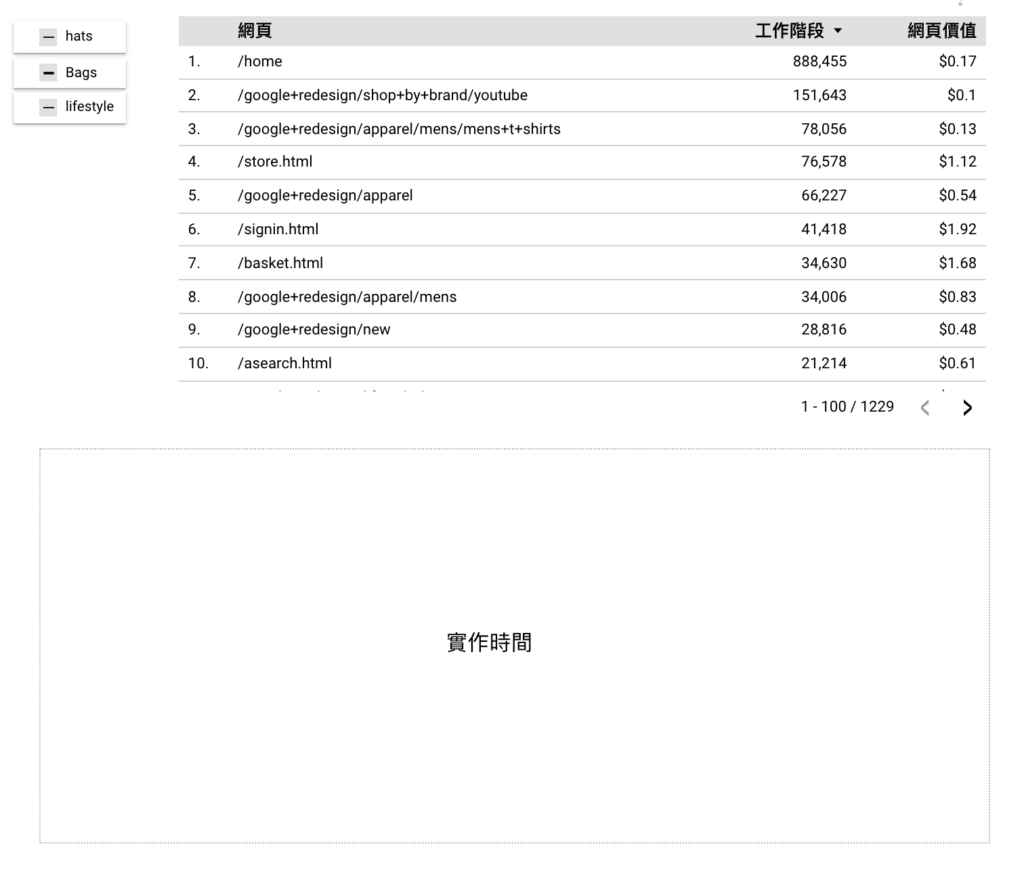Toggle the Bags checkbox
This screenshot has height=872, width=1024.
point(48,73)
